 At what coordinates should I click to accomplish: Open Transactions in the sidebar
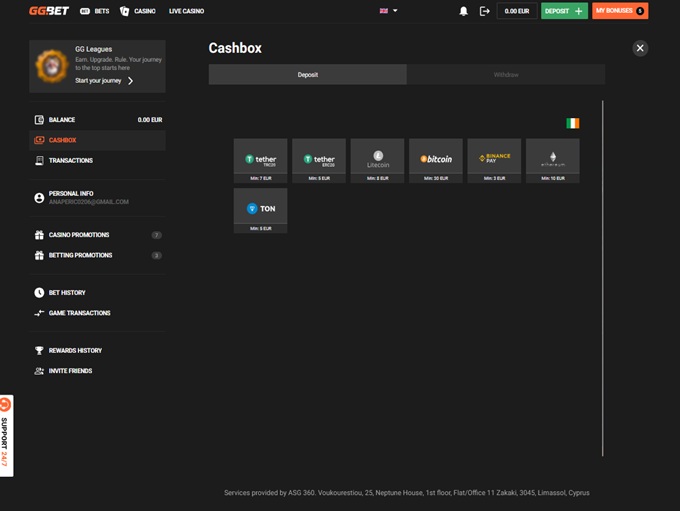point(70,160)
